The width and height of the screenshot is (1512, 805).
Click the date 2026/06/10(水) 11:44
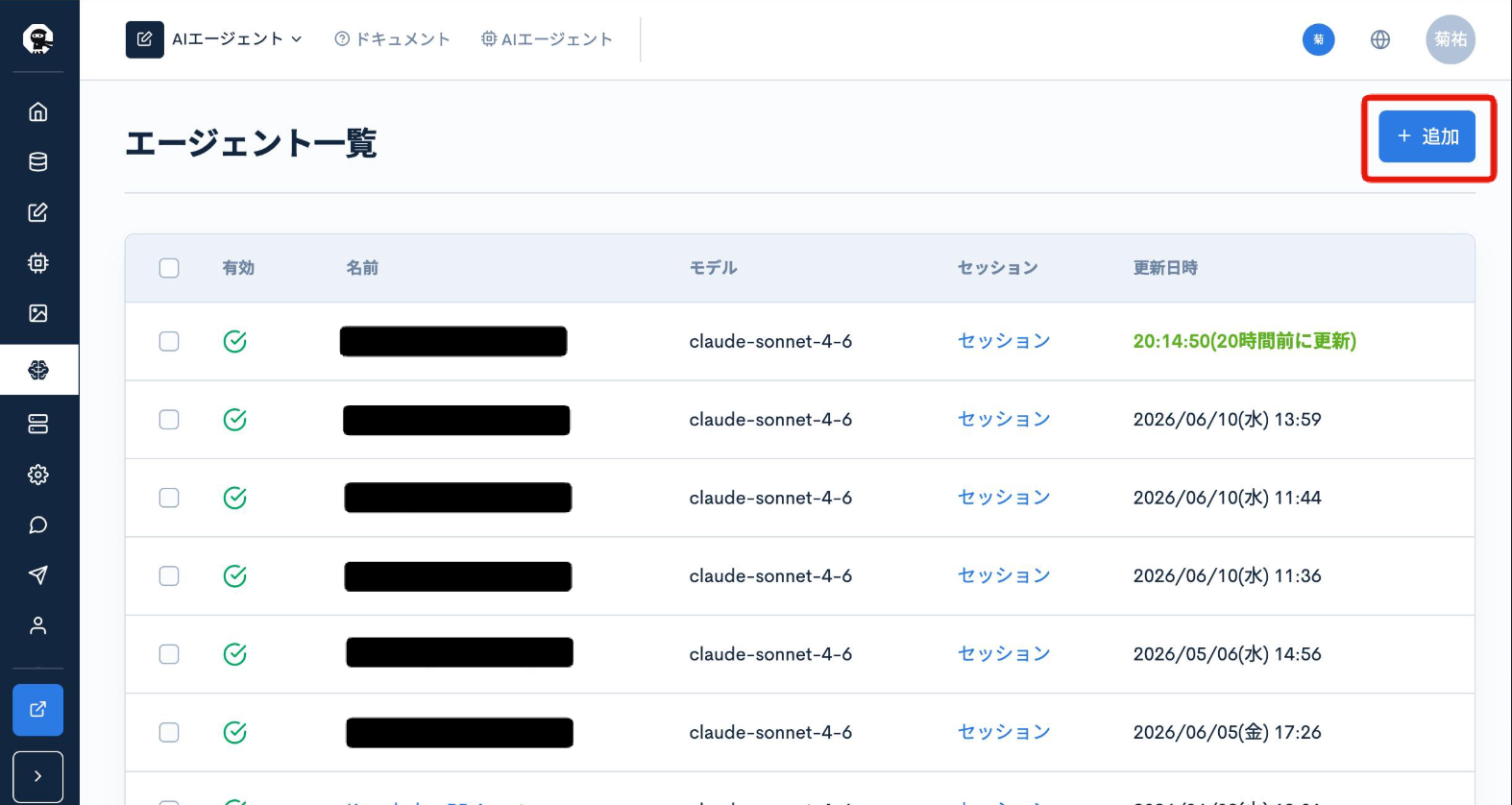(1228, 498)
